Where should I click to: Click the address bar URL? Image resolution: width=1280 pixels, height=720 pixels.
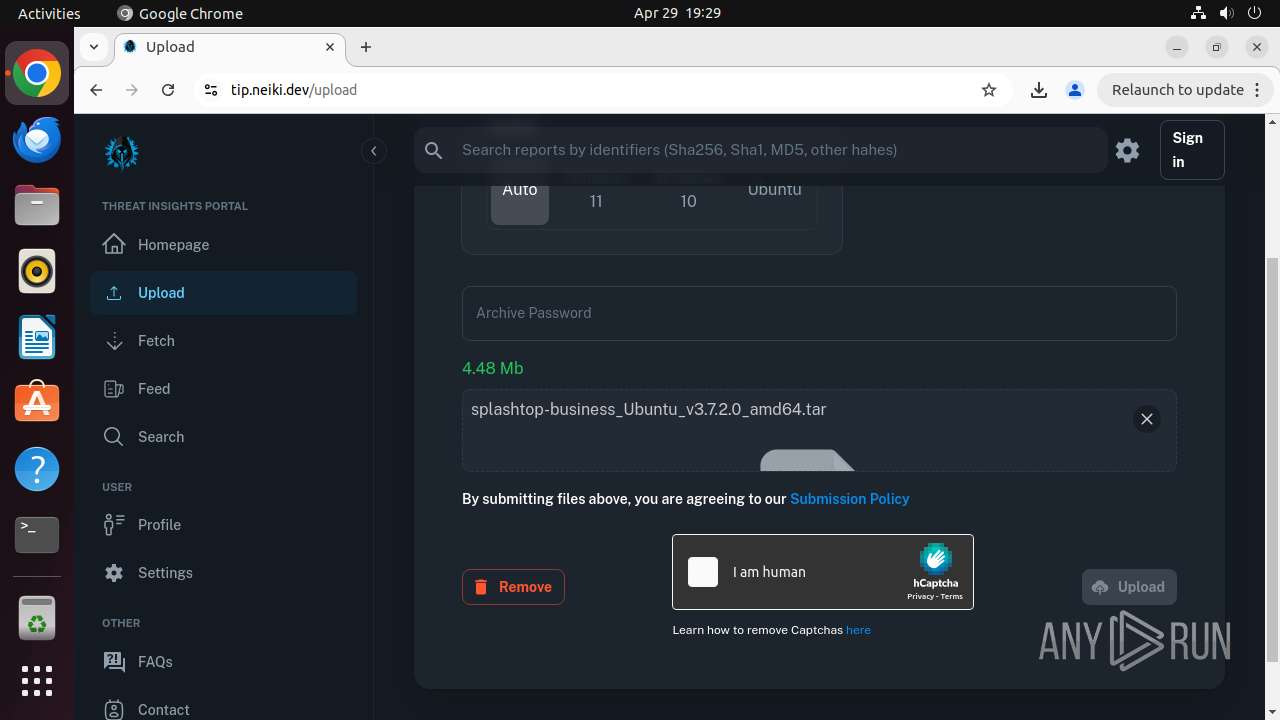point(294,90)
